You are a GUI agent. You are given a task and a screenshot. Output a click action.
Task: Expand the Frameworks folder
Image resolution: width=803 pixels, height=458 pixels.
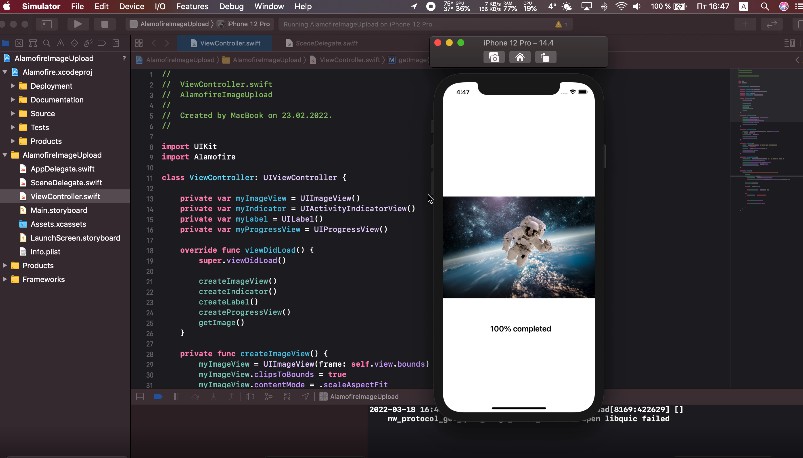5,279
